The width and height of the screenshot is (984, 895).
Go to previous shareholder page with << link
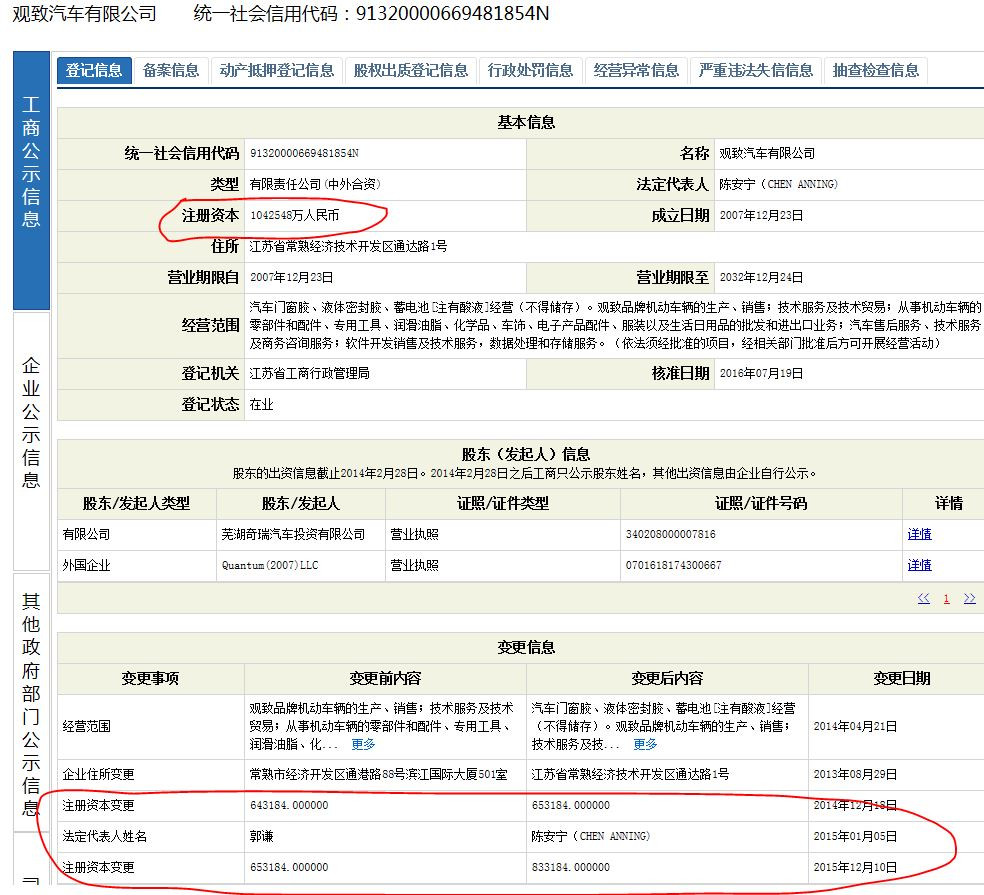pos(924,599)
